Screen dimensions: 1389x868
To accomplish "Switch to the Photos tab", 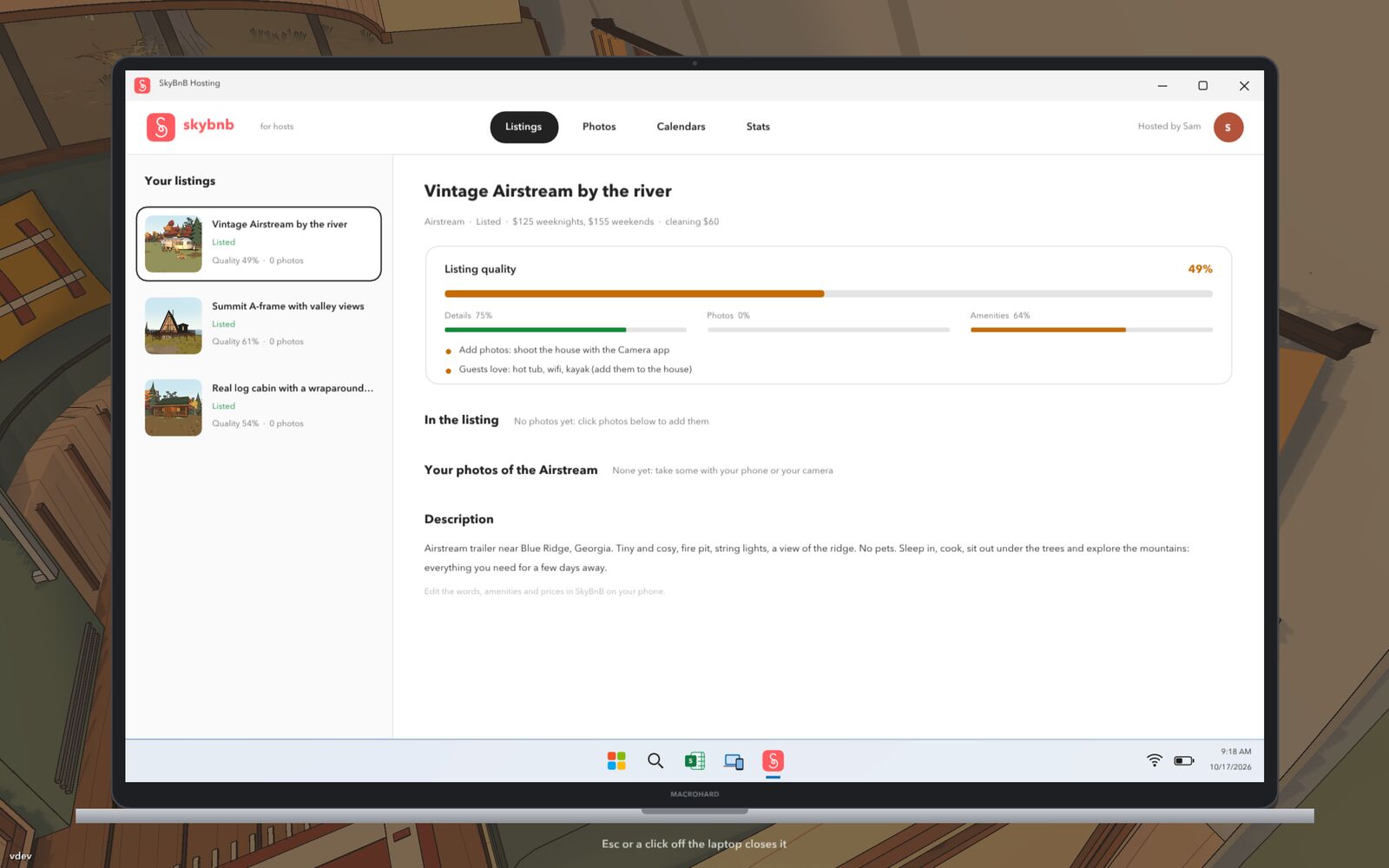I will pos(599,127).
